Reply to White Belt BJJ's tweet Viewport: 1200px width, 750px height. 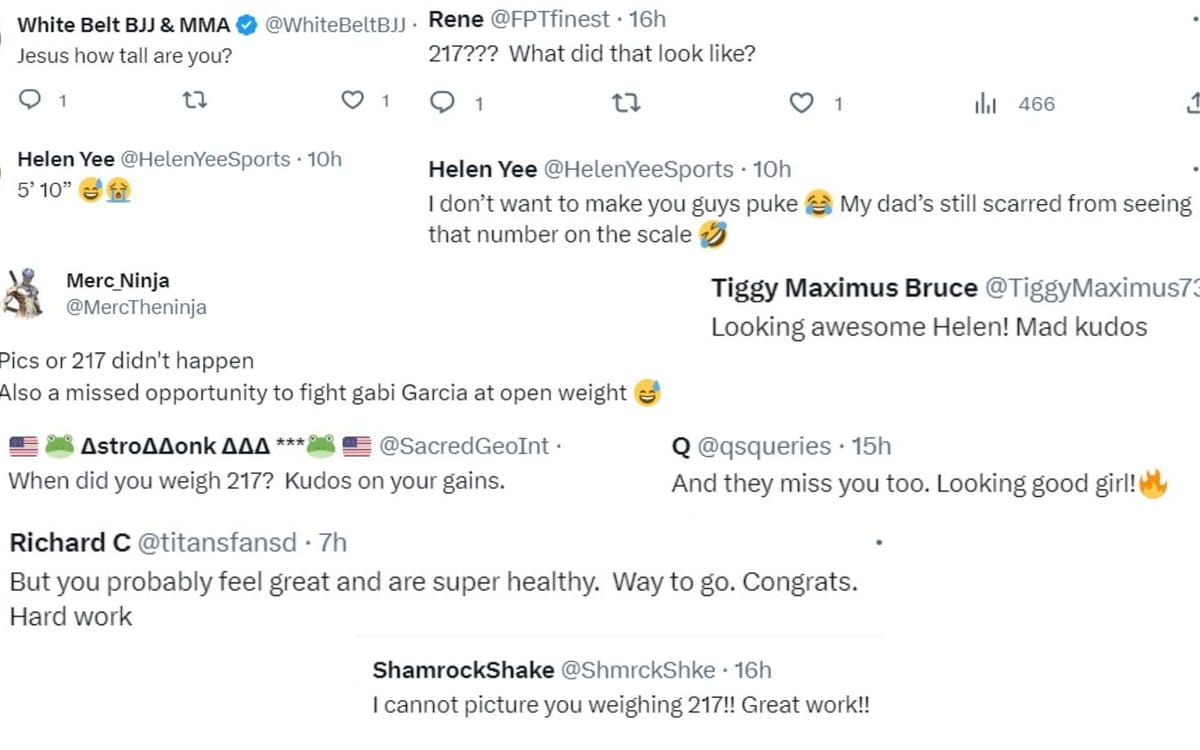(32, 100)
